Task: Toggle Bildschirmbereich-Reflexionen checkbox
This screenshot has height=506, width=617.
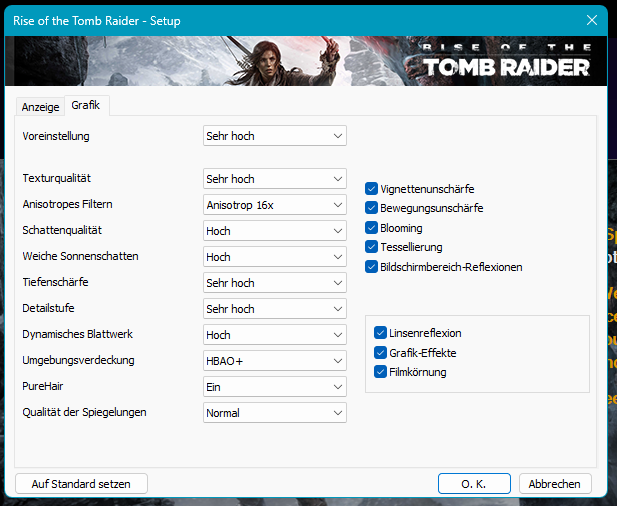Action: point(371,267)
